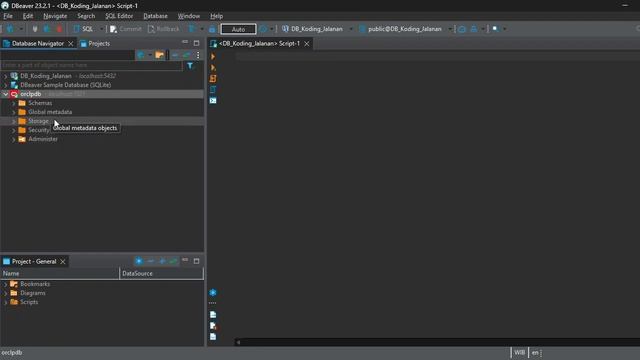Click the blue gear settings icon in editor sidebar

(x=213, y=293)
